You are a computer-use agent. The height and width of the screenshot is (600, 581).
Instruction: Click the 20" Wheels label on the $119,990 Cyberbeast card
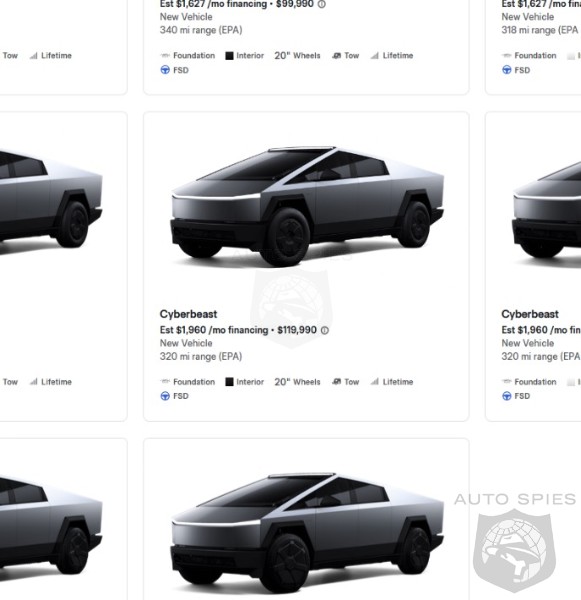point(297,382)
